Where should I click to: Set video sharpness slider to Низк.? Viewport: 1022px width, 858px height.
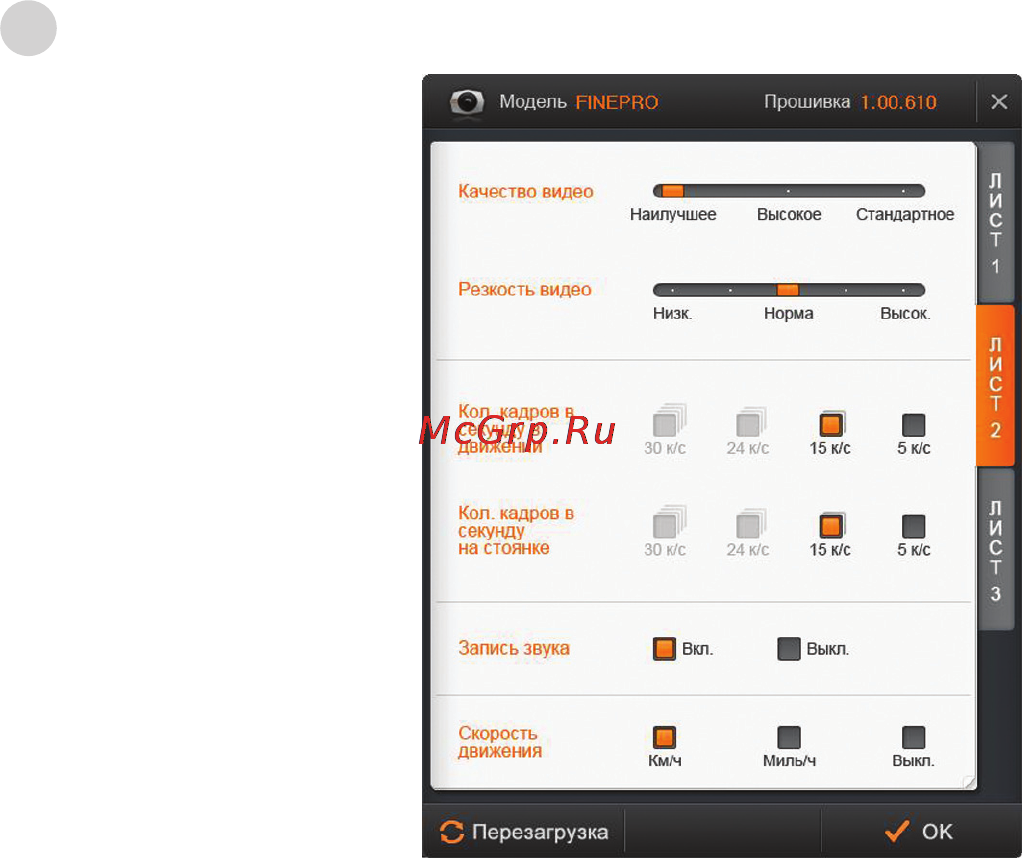(x=672, y=290)
